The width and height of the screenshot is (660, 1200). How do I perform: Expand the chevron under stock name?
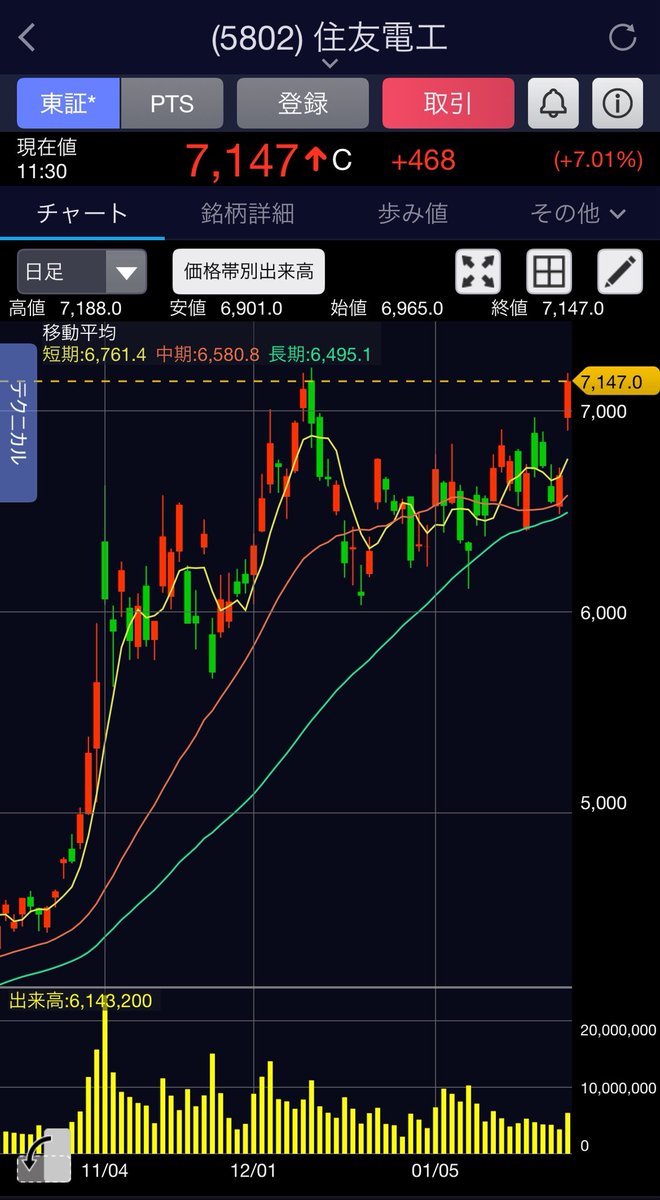click(x=330, y=63)
